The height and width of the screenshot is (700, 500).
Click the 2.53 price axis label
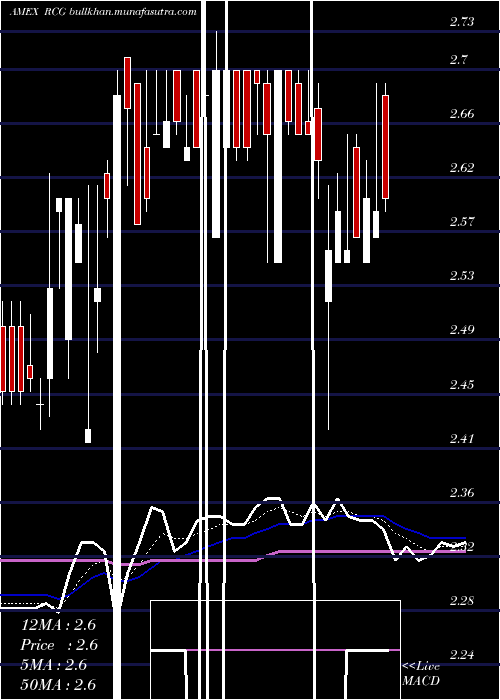point(462,275)
